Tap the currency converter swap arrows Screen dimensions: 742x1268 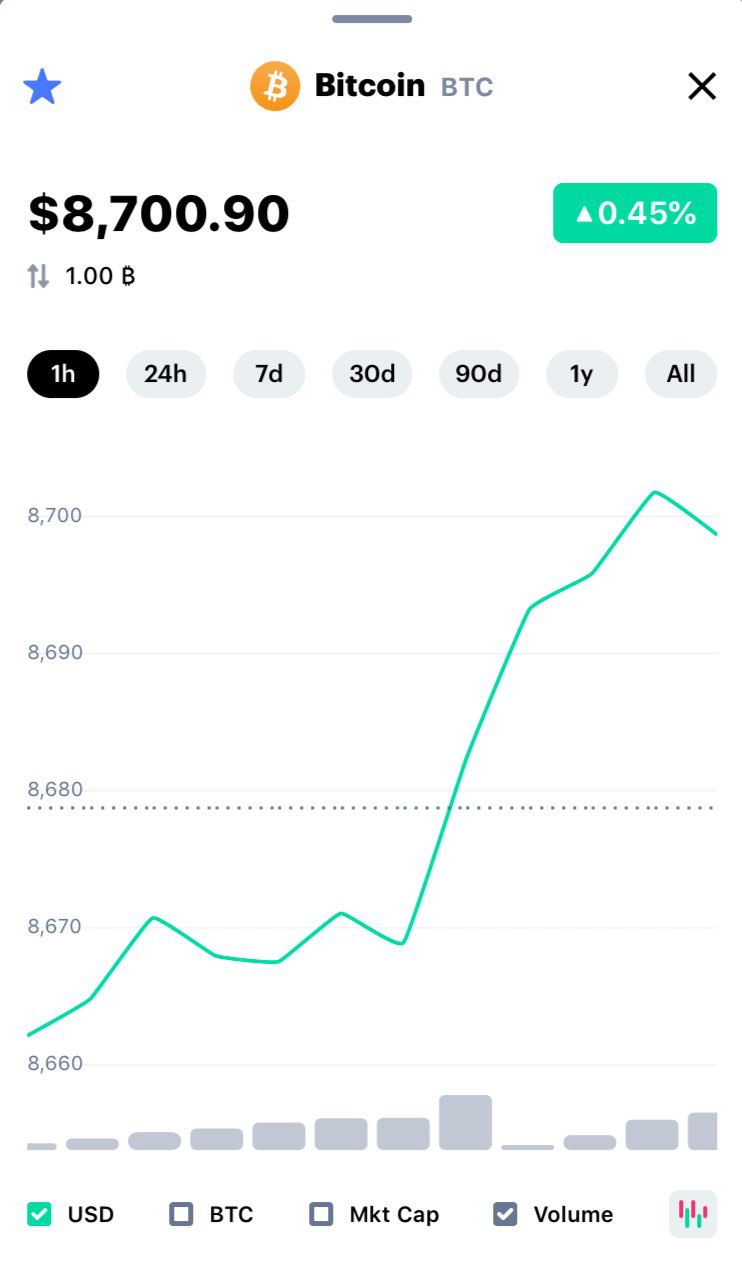38,276
